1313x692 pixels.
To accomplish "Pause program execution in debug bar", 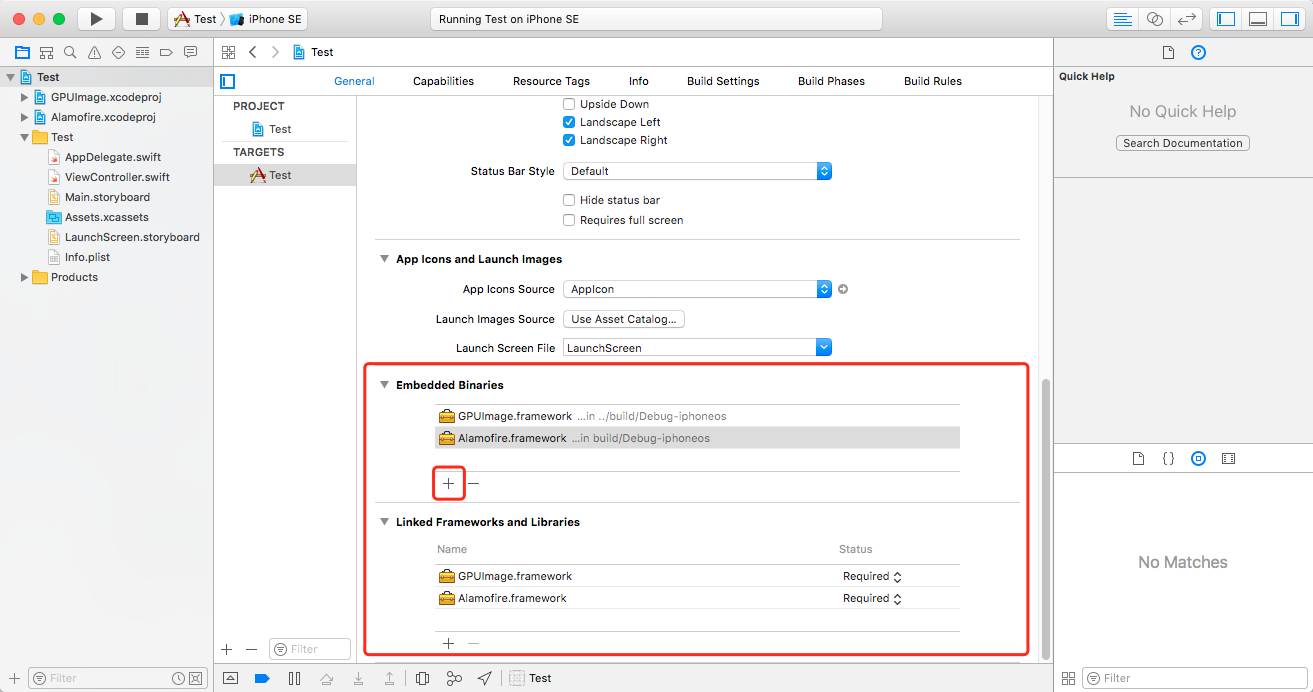I will (x=294, y=678).
